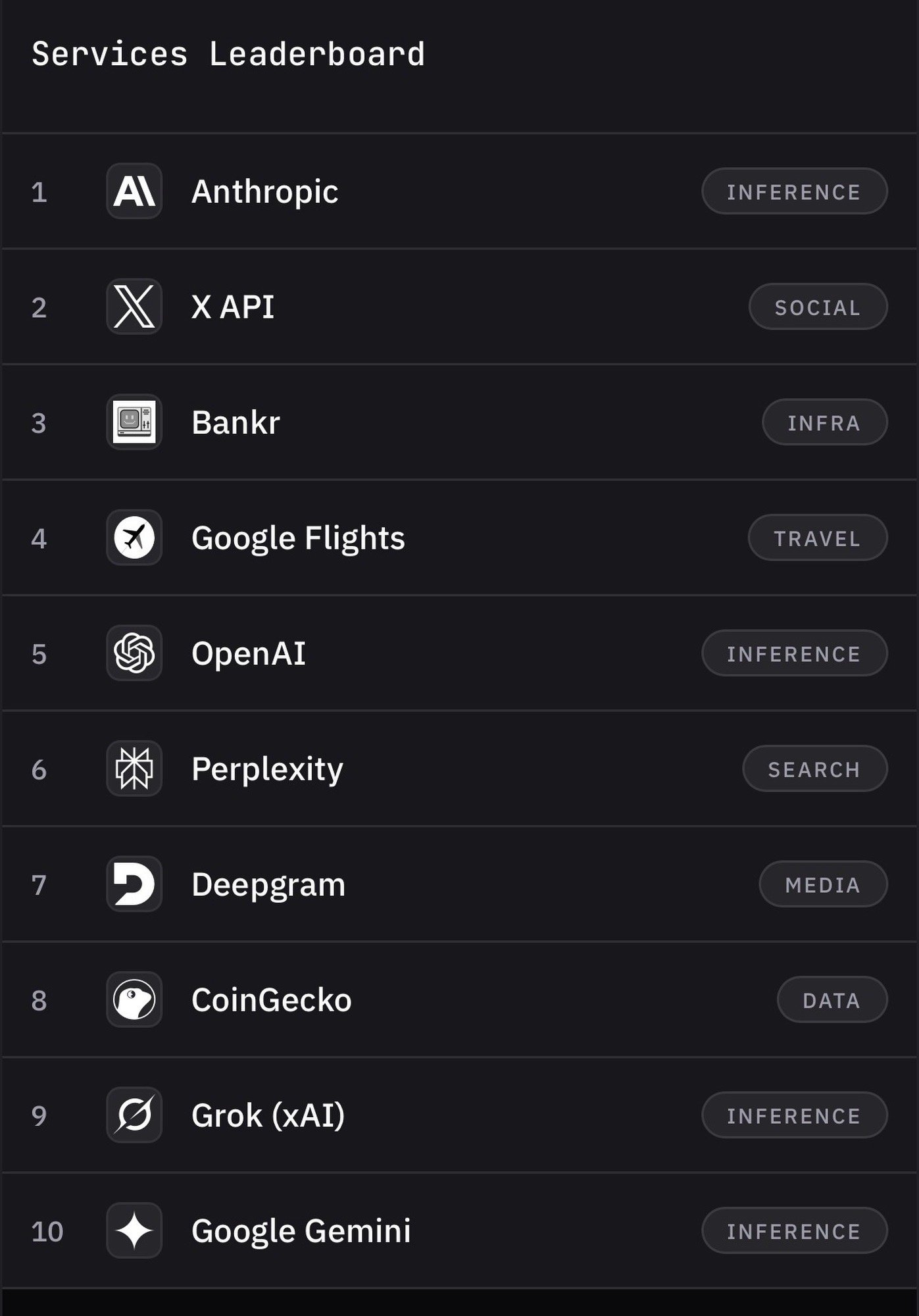Click the OpenAI logo icon
The image size is (919, 1316).
pos(134,653)
